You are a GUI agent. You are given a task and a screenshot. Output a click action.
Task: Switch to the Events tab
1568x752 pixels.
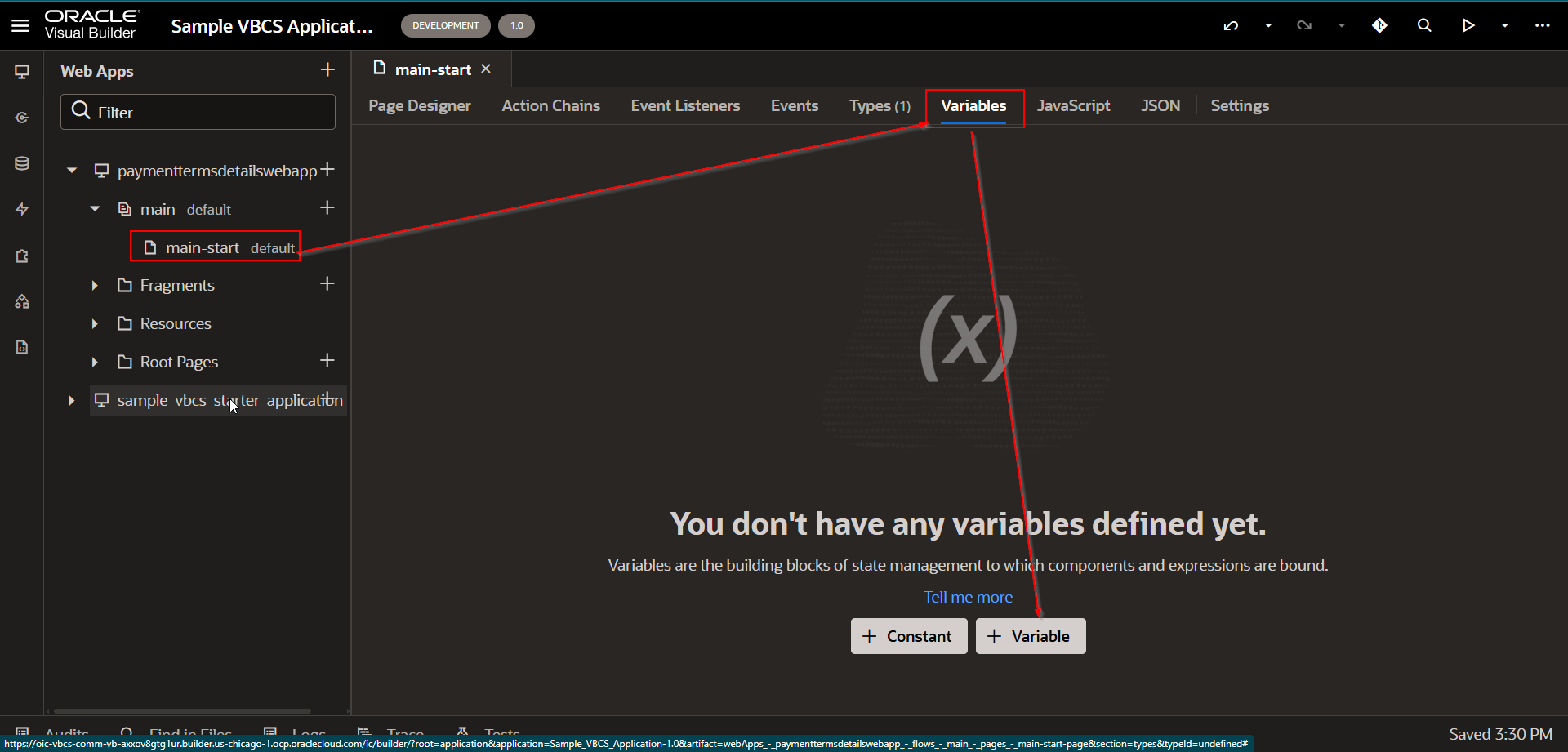[795, 105]
